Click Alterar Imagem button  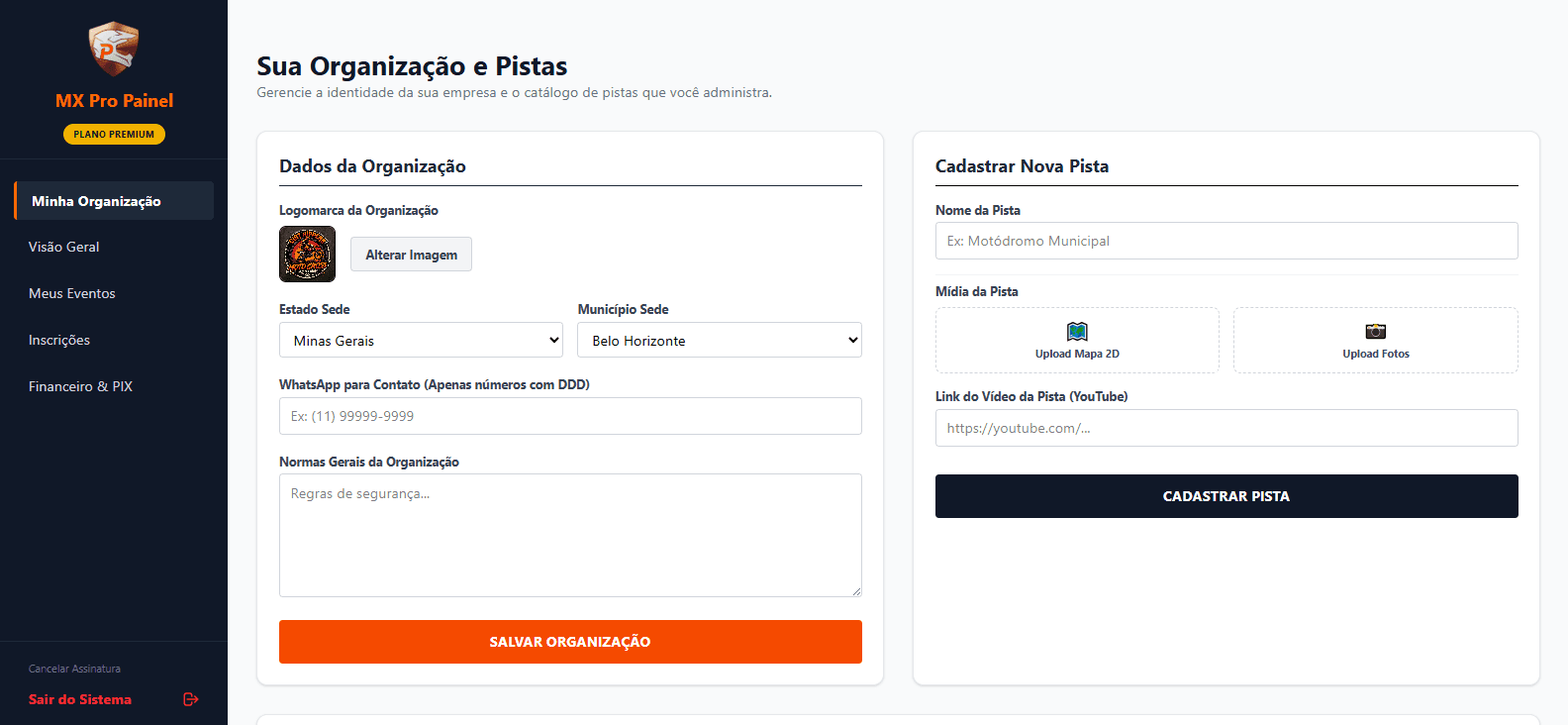pyautogui.click(x=411, y=255)
